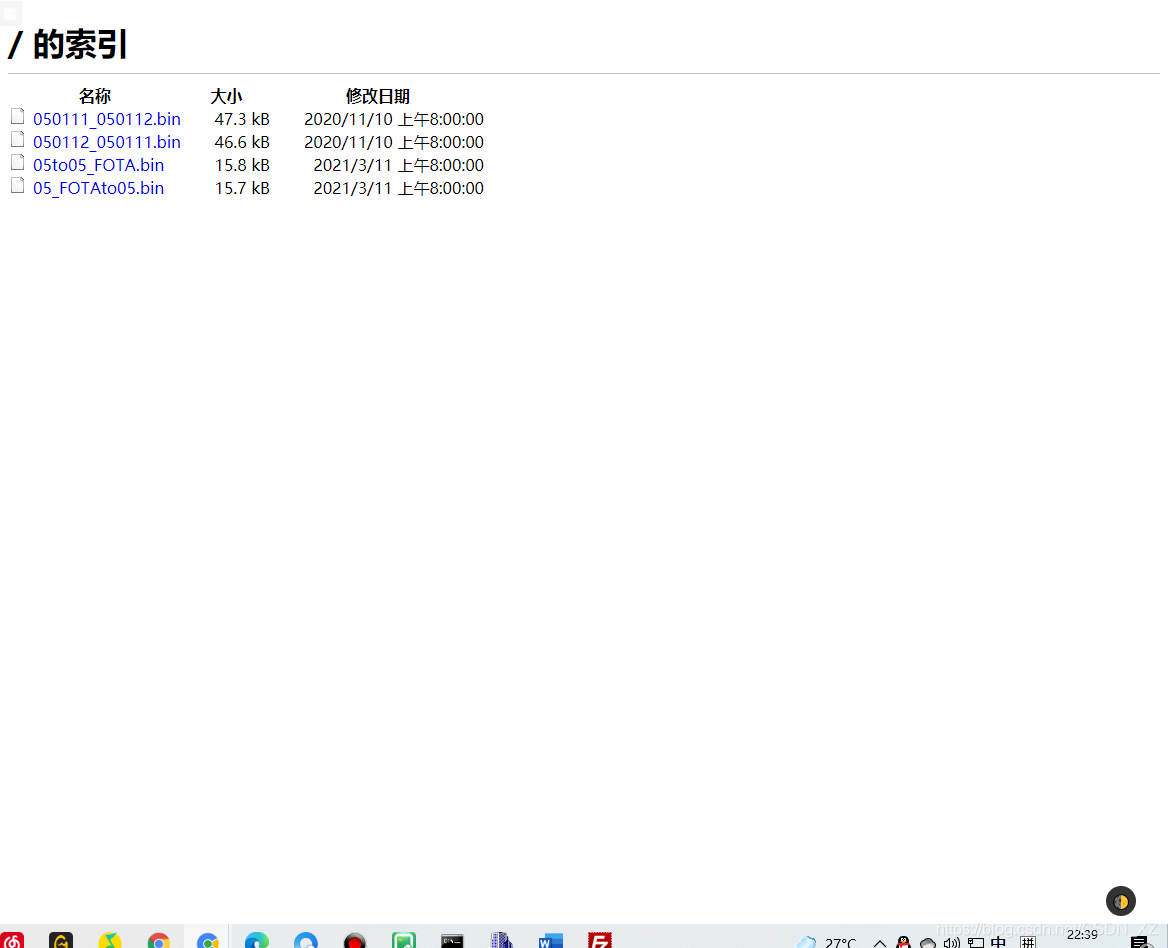Open FileZilla from the taskbar
This screenshot has width=1168, height=948.
pyautogui.click(x=600, y=941)
